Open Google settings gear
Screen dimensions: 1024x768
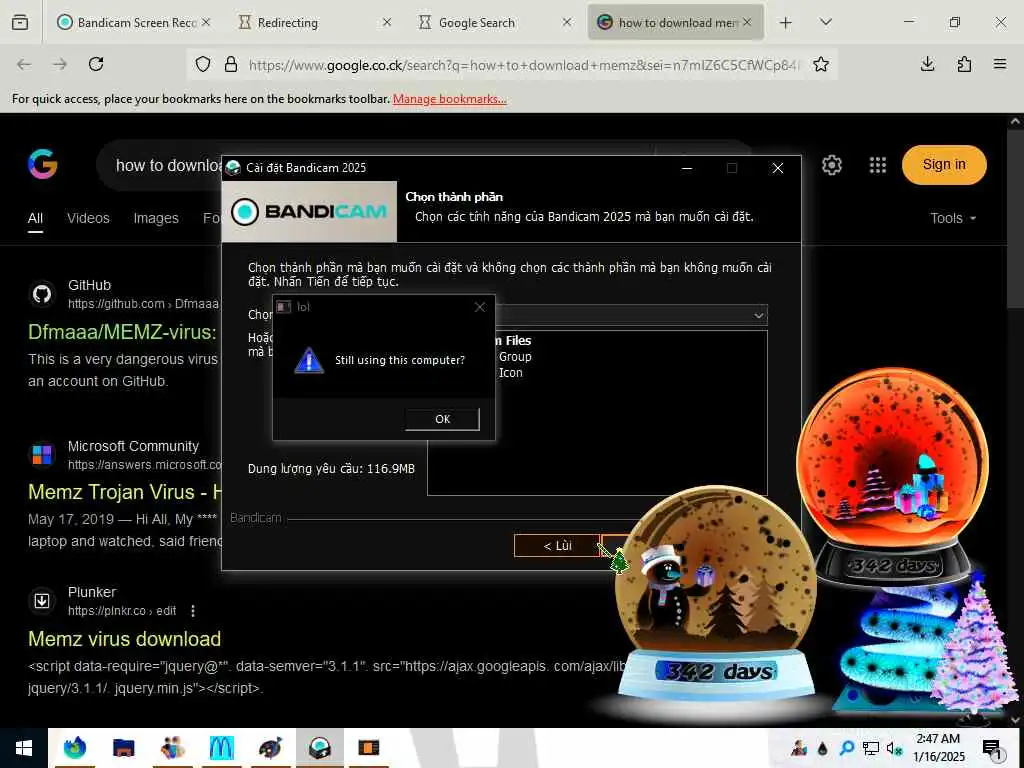831,165
